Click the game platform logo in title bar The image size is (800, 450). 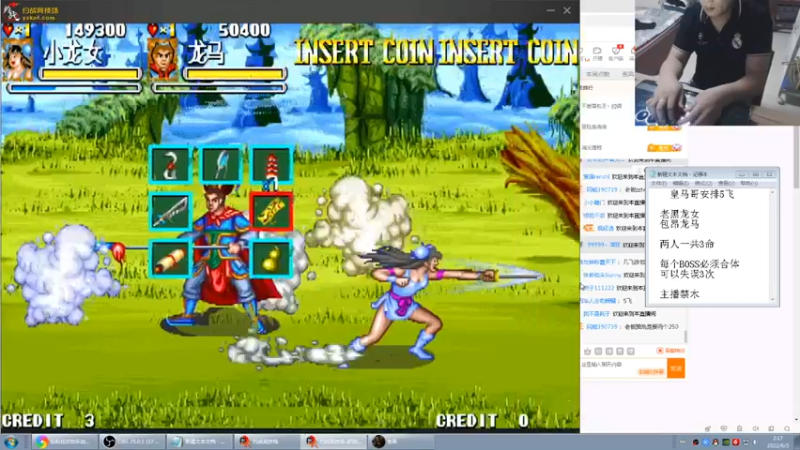[x=32, y=11]
